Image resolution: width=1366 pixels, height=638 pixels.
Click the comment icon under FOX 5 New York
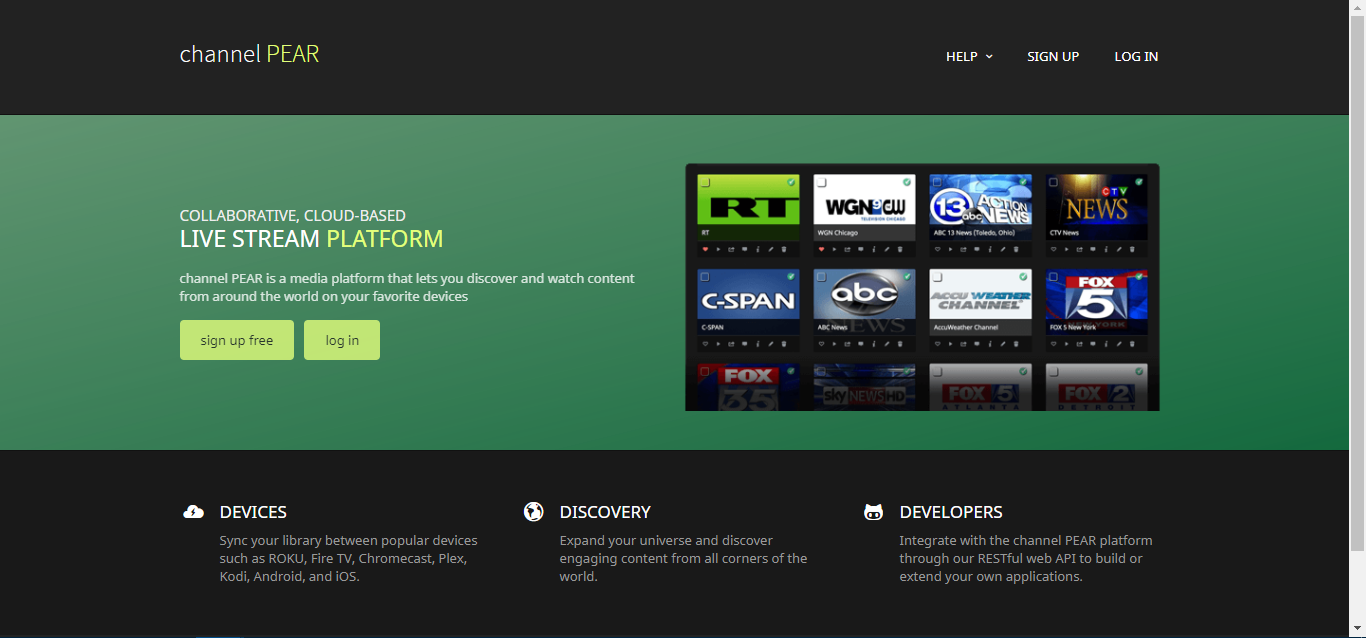click(1093, 343)
